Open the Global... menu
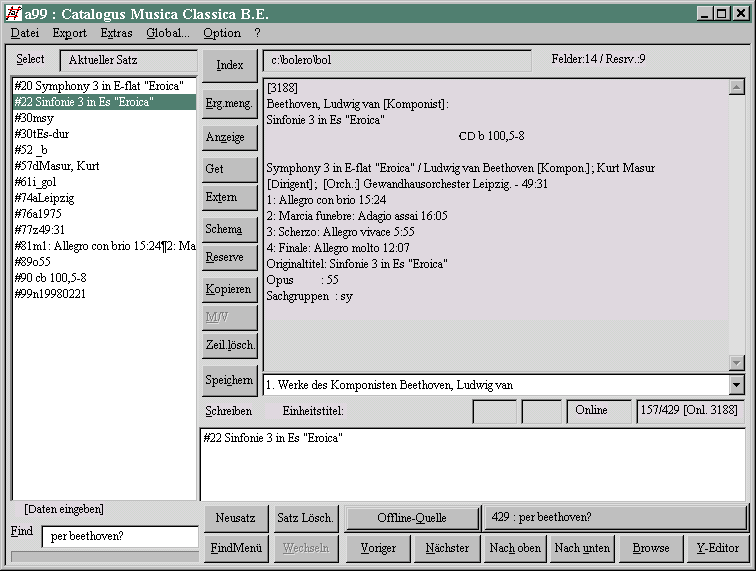 pos(167,33)
